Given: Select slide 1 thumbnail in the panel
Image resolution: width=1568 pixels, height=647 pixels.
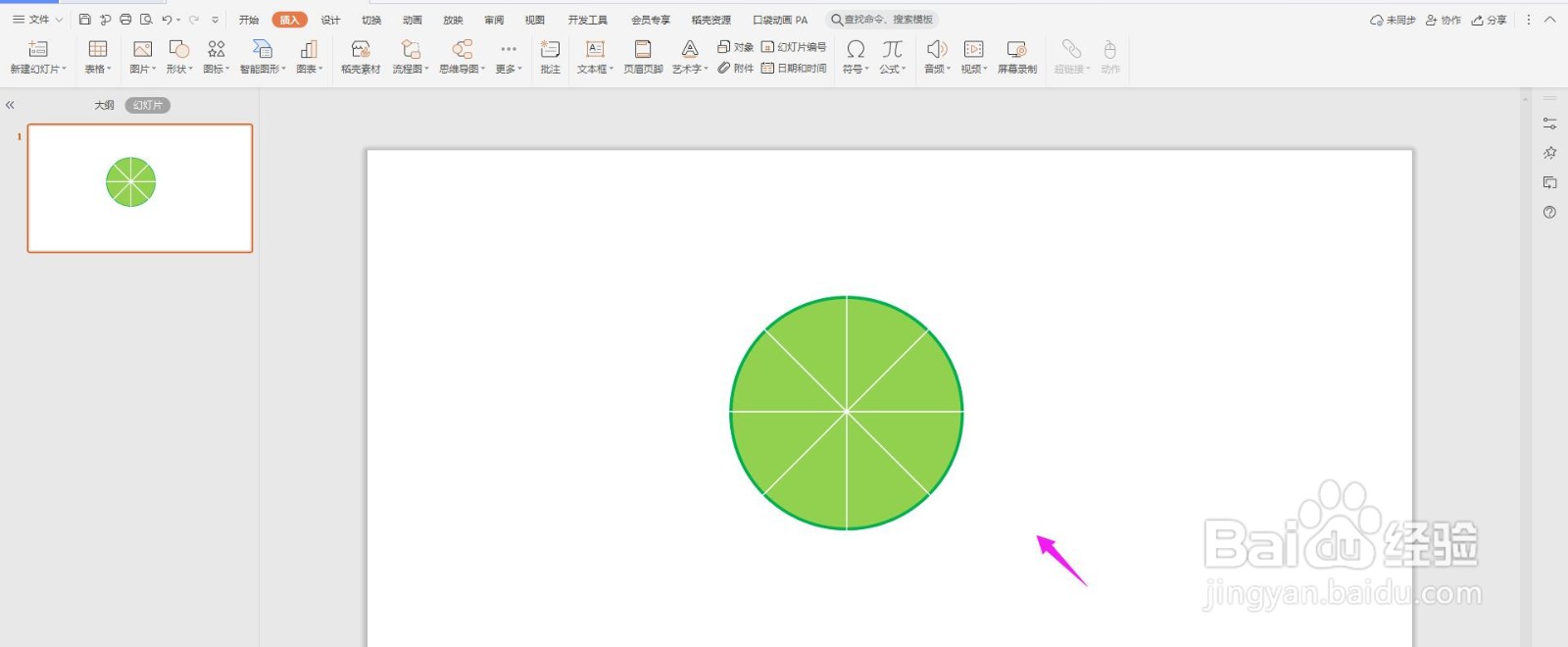Looking at the screenshot, I should (140, 188).
